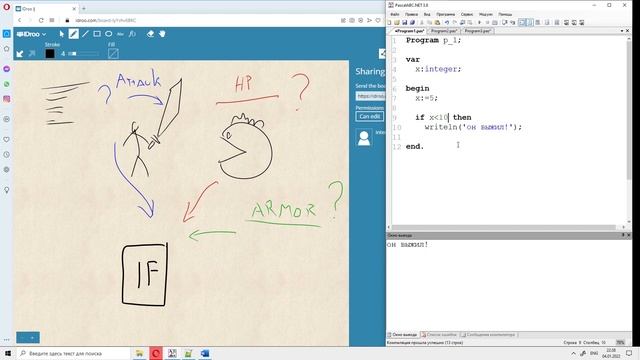Select the eraser tool in IDroo
The image size is (640, 360).
(x=150, y=34)
